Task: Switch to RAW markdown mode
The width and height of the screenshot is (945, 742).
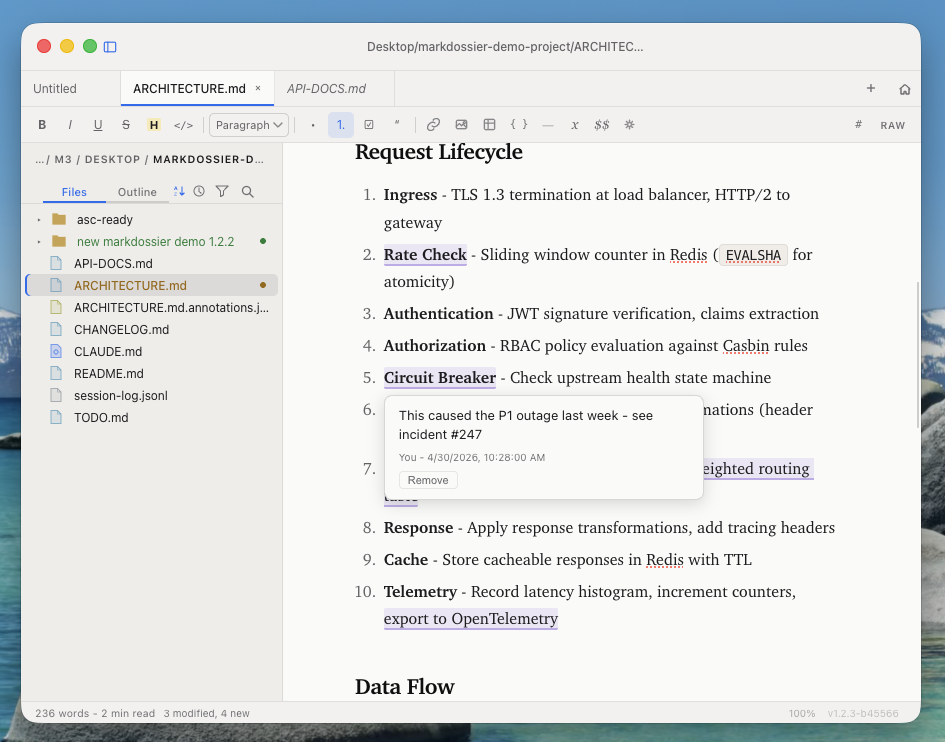Action: point(893,125)
